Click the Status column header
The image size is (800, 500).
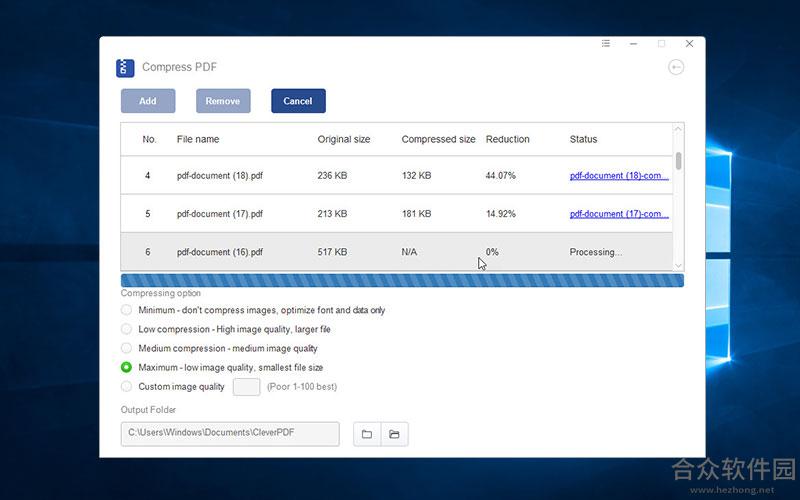(x=583, y=139)
